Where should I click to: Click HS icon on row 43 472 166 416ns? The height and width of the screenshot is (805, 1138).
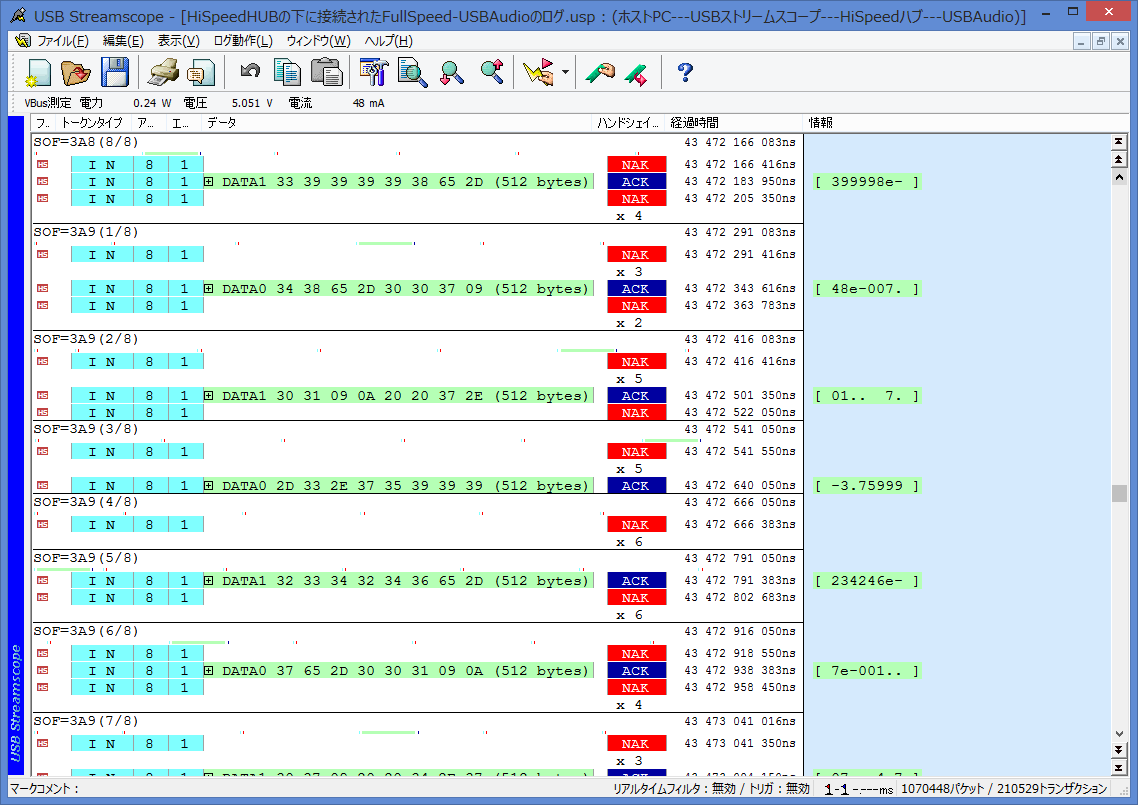tap(43, 165)
